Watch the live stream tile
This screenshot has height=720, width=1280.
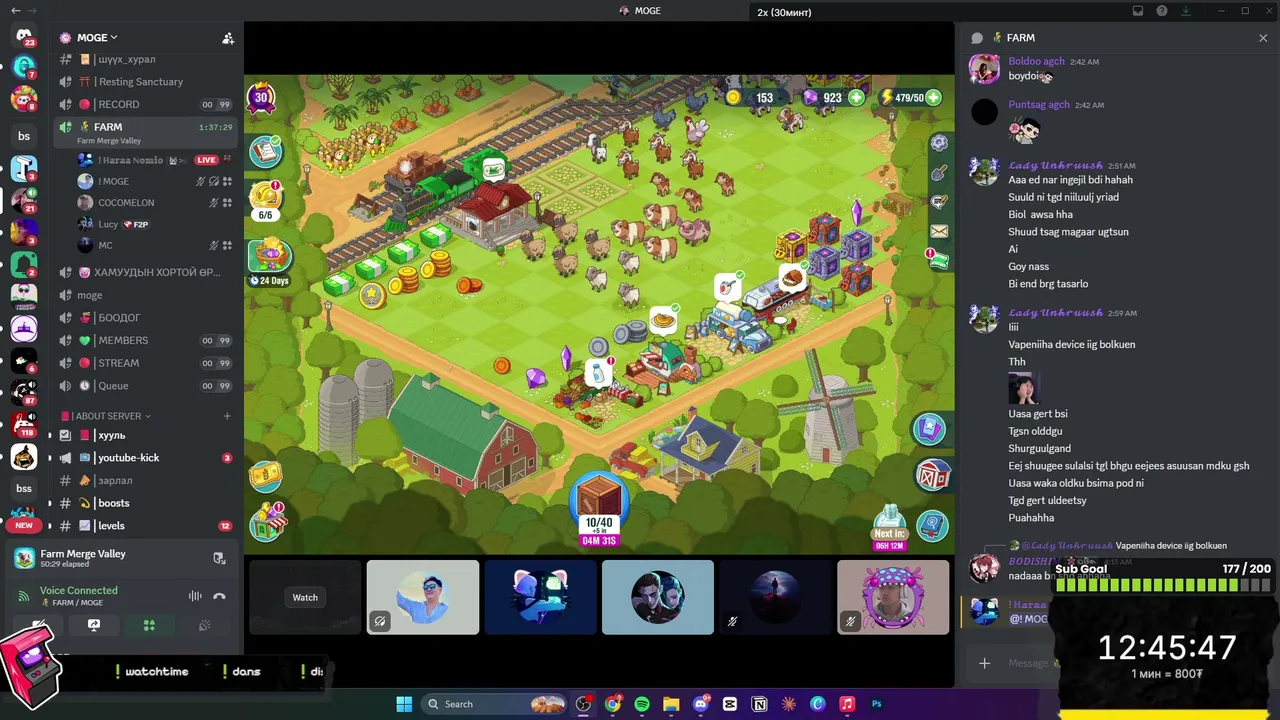[305, 597]
